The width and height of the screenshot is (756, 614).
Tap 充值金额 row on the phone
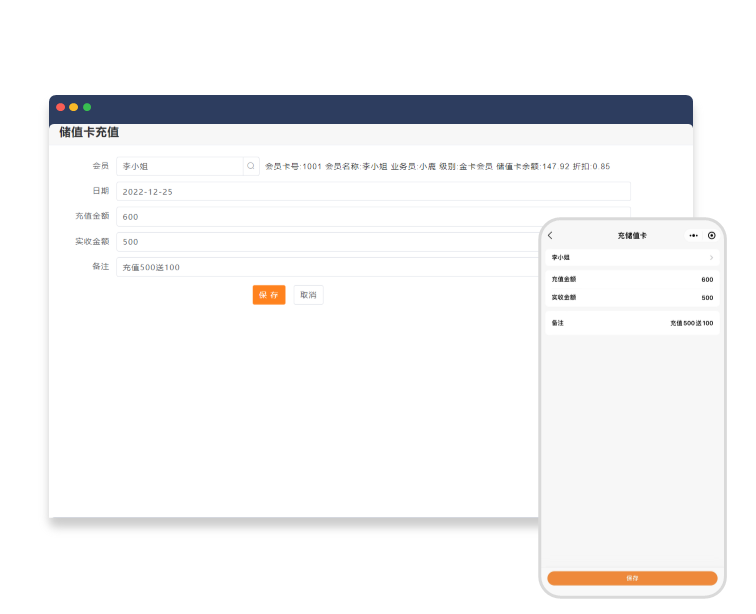(x=632, y=280)
